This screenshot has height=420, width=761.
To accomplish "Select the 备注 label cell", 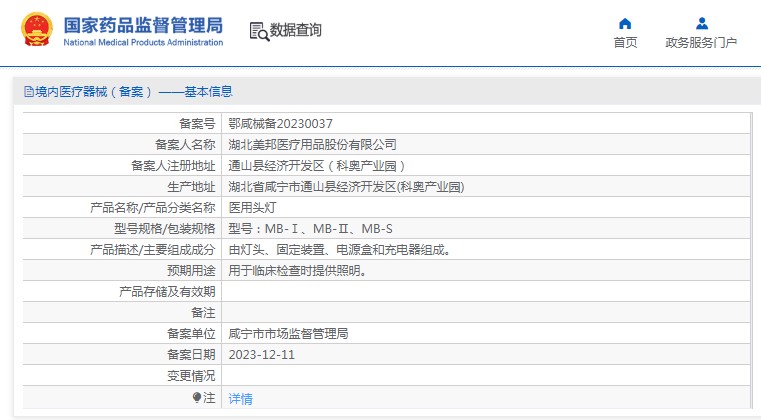I will (203, 313).
